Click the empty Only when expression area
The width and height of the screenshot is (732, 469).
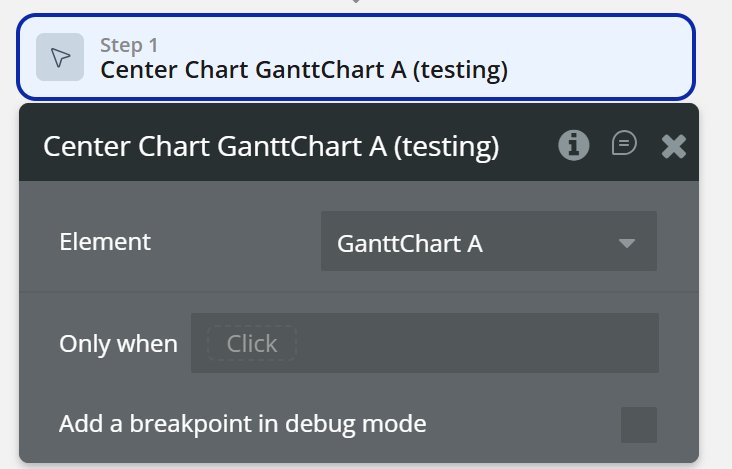pyautogui.click(x=480, y=344)
